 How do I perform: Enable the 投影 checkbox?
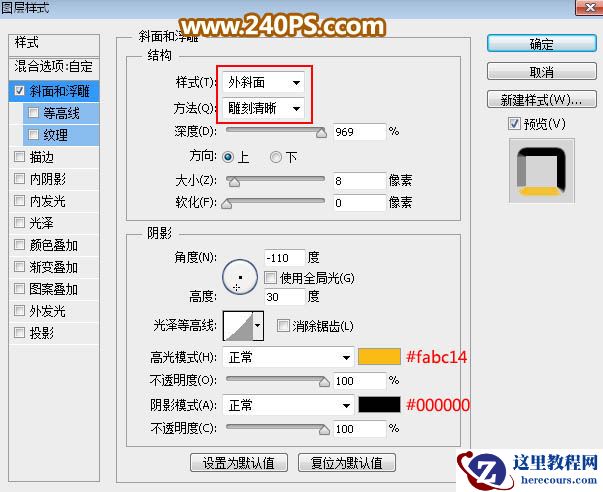tap(20, 332)
